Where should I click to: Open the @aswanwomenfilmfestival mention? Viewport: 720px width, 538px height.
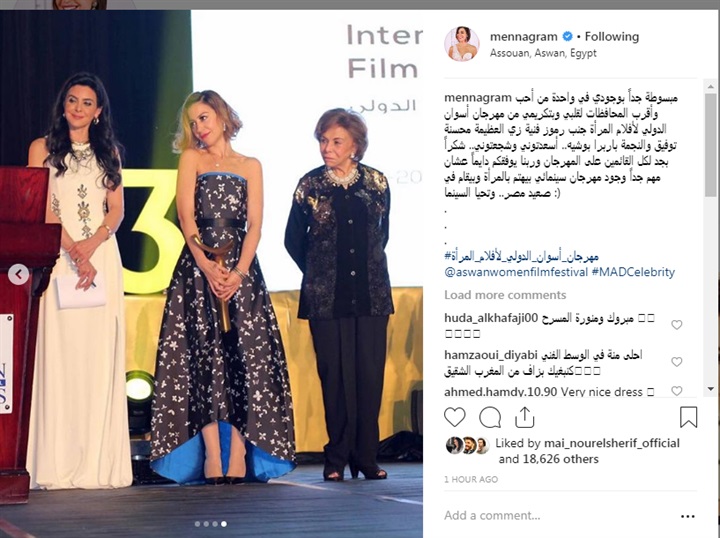516,272
